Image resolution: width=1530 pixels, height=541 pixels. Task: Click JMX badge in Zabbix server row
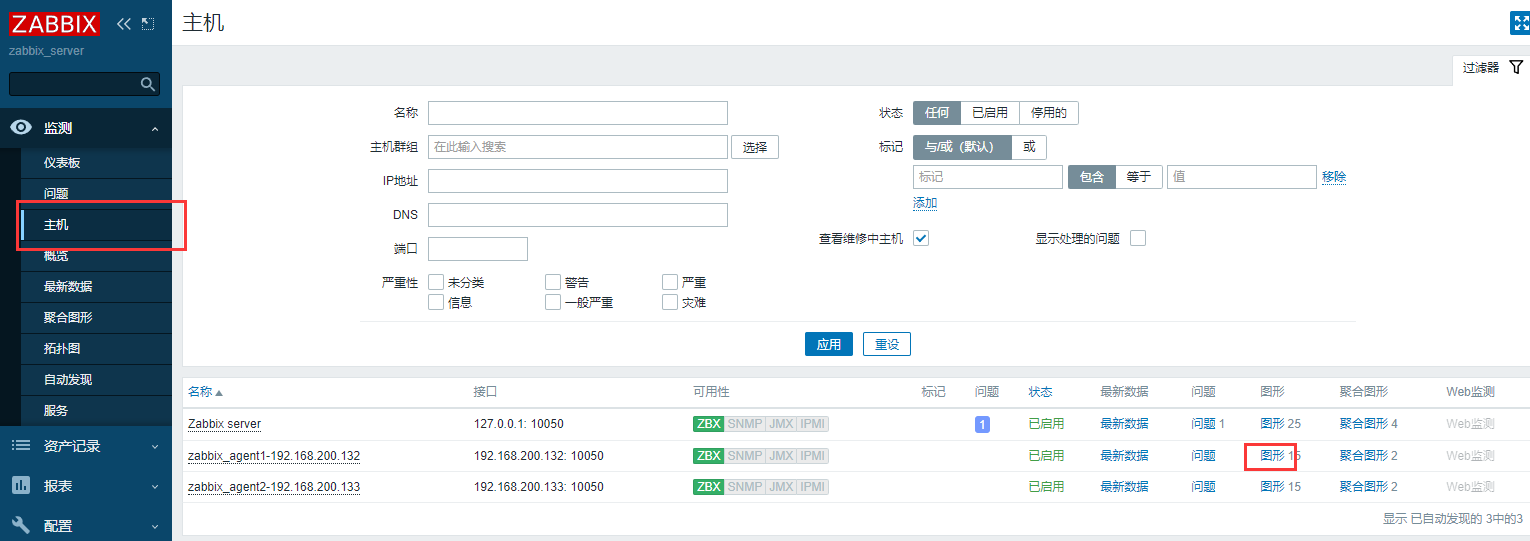pyautogui.click(x=781, y=424)
